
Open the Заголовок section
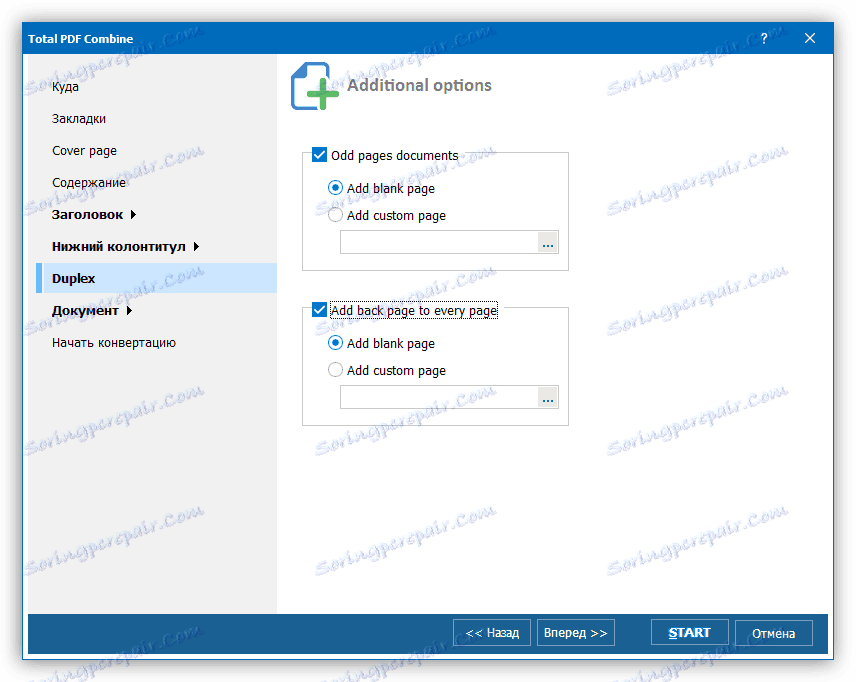pos(87,215)
